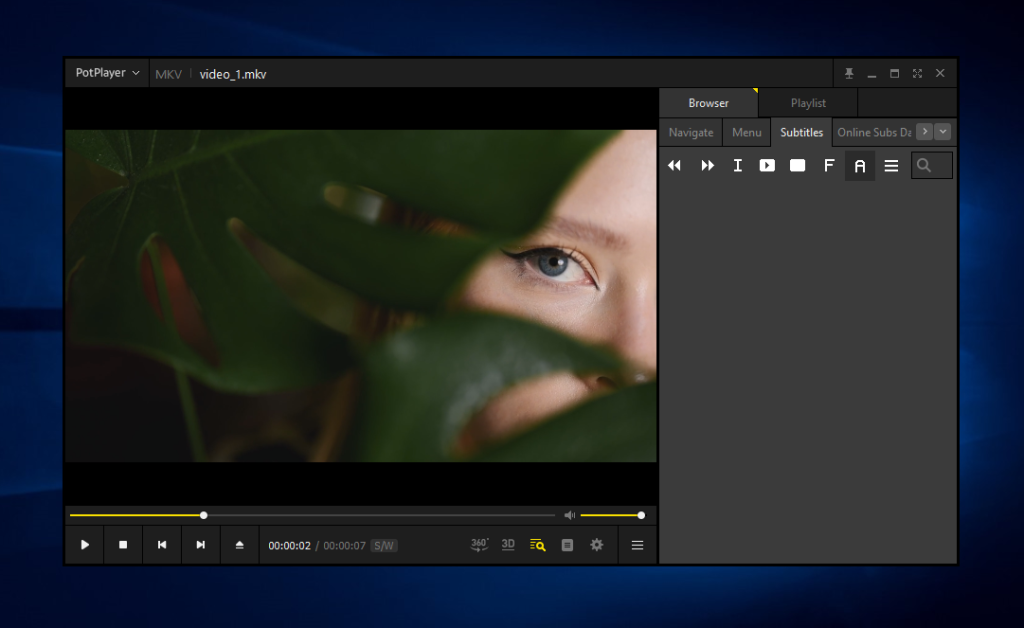Toggle 3D video mode

click(508, 545)
